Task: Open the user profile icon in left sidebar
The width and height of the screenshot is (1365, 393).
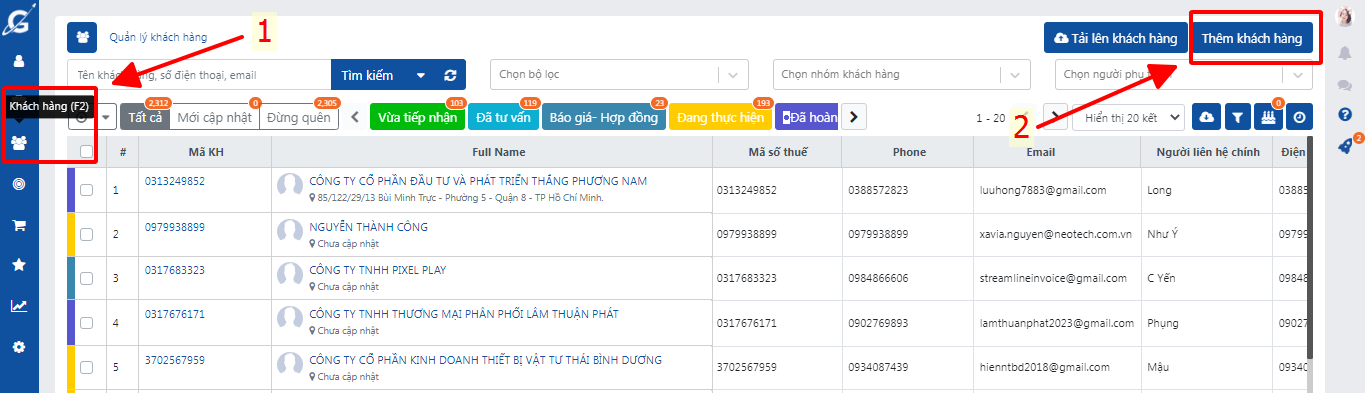Action: 19,61
